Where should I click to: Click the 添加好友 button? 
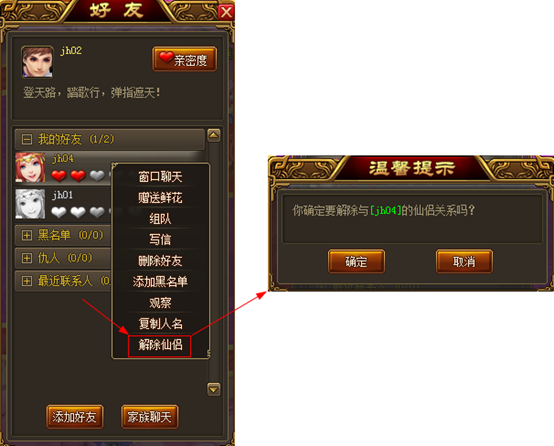[75, 417]
